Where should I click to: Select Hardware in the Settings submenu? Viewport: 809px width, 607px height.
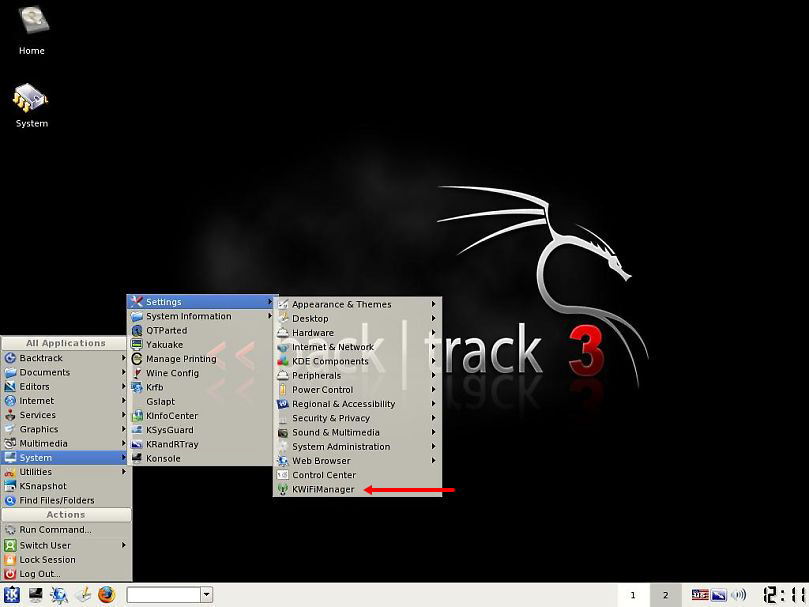tap(357, 333)
